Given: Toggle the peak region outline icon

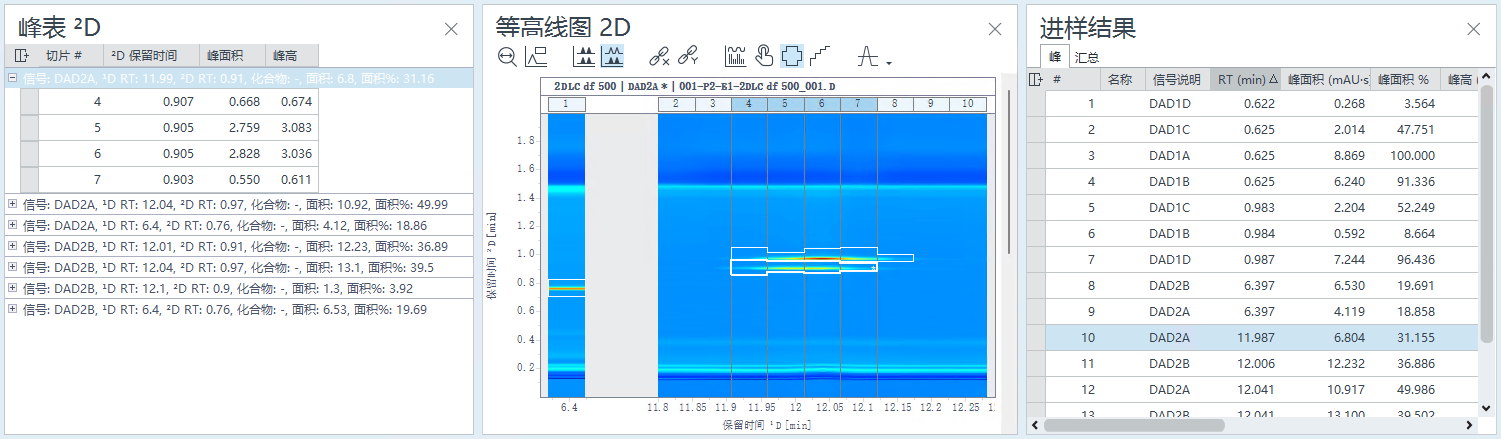Looking at the screenshot, I should tap(791, 56).
